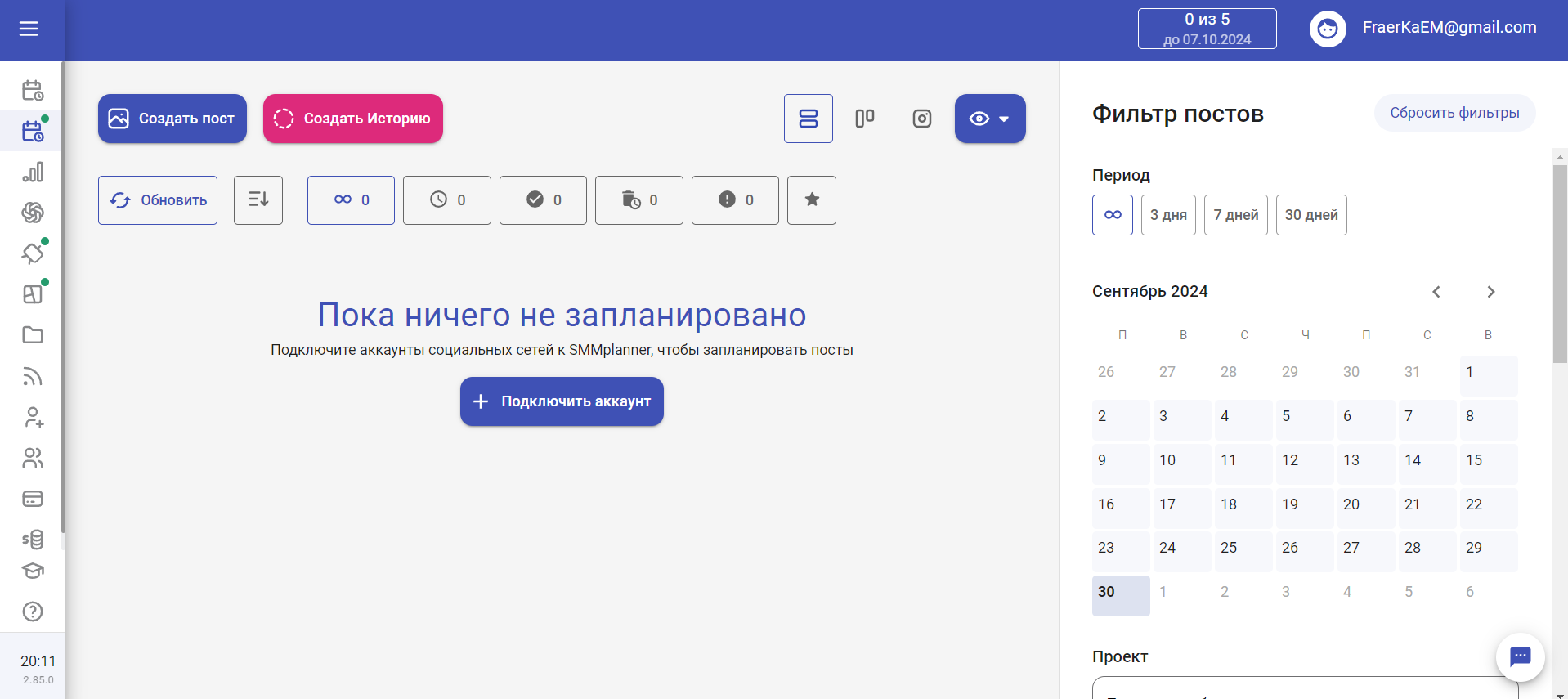Open the Проект dropdown field

[1305, 688]
